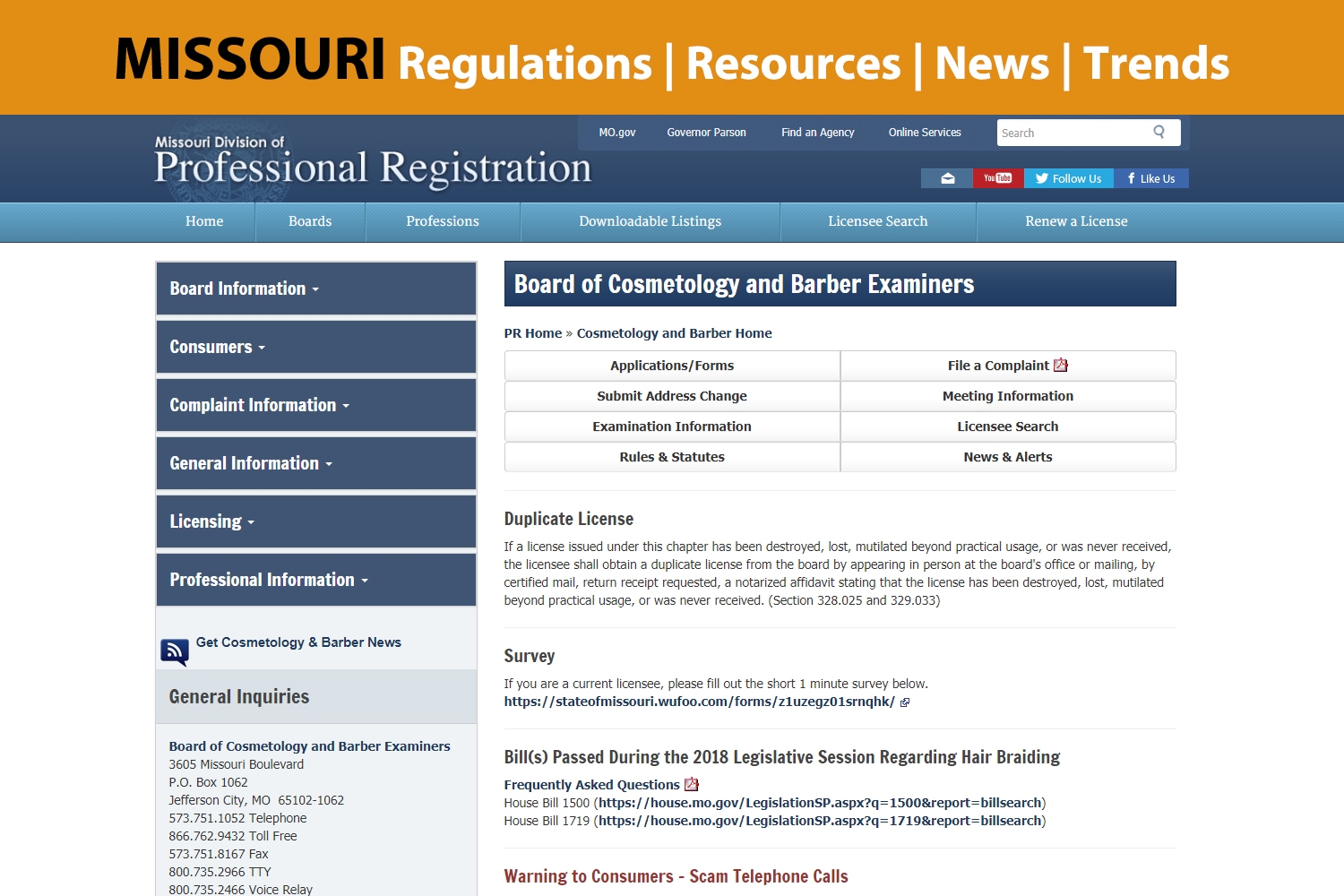Click the Meeting Information button
This screenshot has height=896, width=1344.
pyautogui.click(x=1008, y=396)
